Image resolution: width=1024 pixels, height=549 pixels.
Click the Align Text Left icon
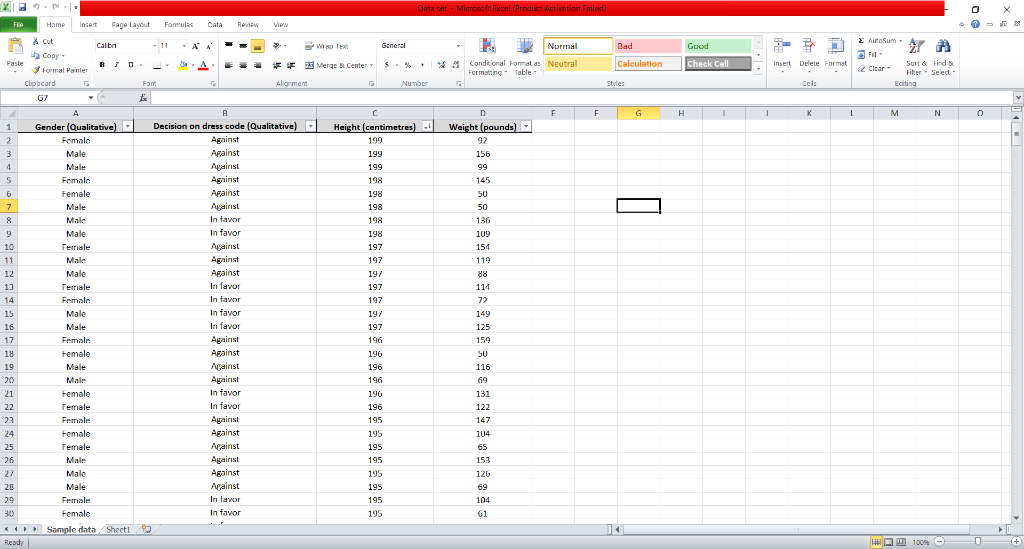pyautogui.click(x=229, y=65)
